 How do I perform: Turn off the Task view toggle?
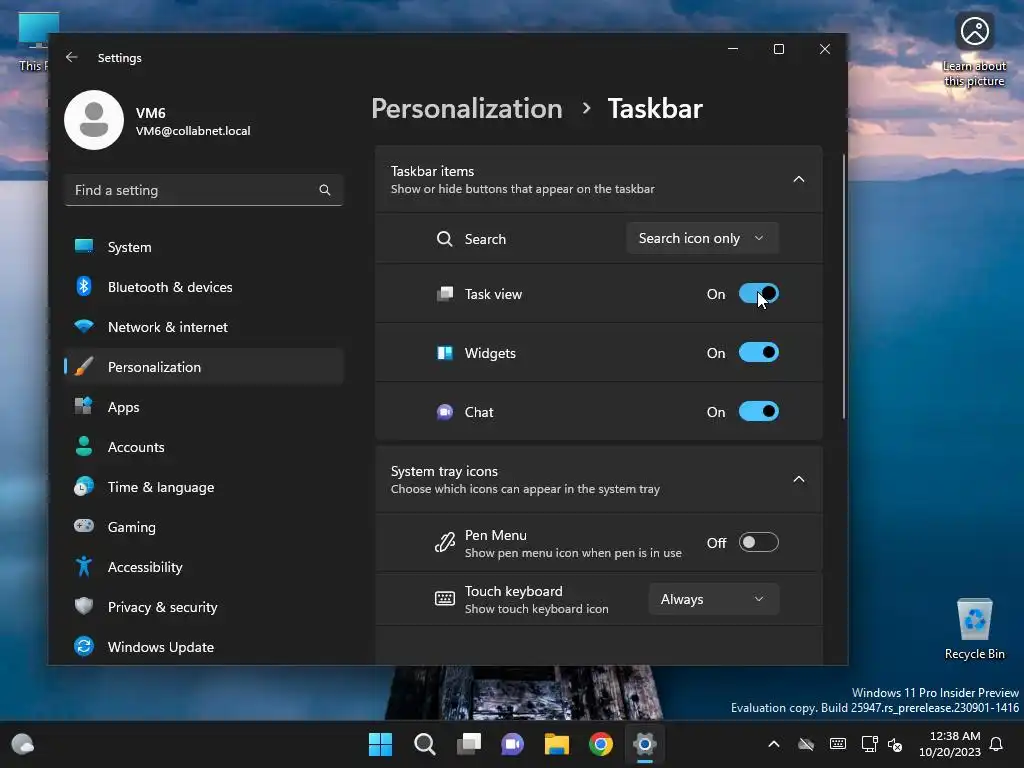click(758, 293)
